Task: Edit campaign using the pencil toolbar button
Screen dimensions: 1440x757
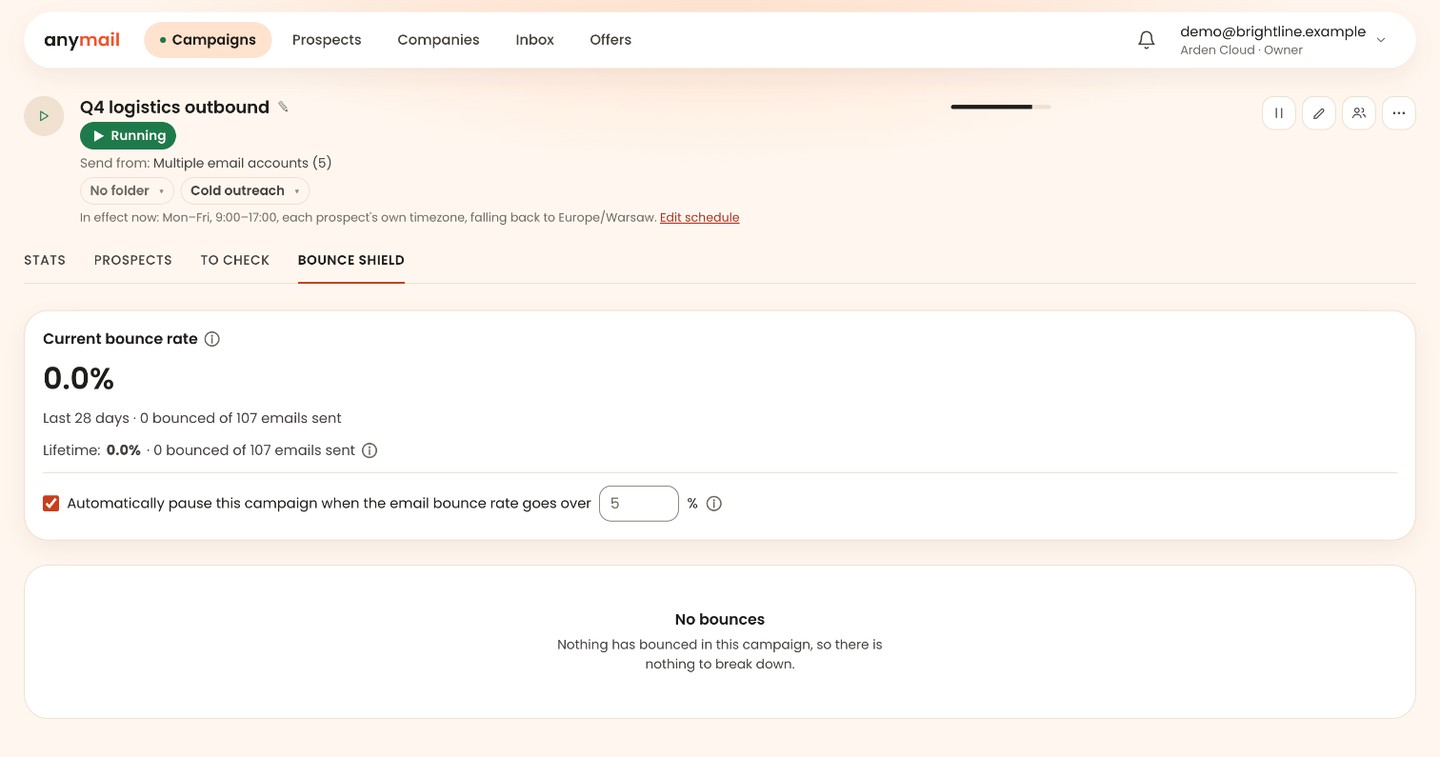Action: pos(1319,113)
